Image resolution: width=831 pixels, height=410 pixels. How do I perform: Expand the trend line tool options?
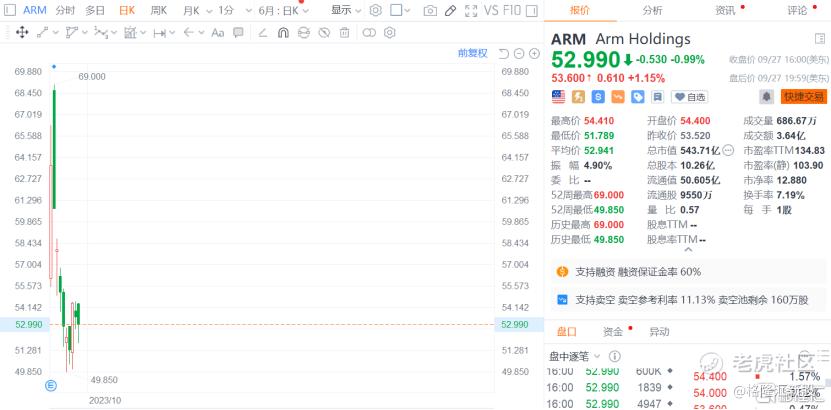(x=56, y=33)
